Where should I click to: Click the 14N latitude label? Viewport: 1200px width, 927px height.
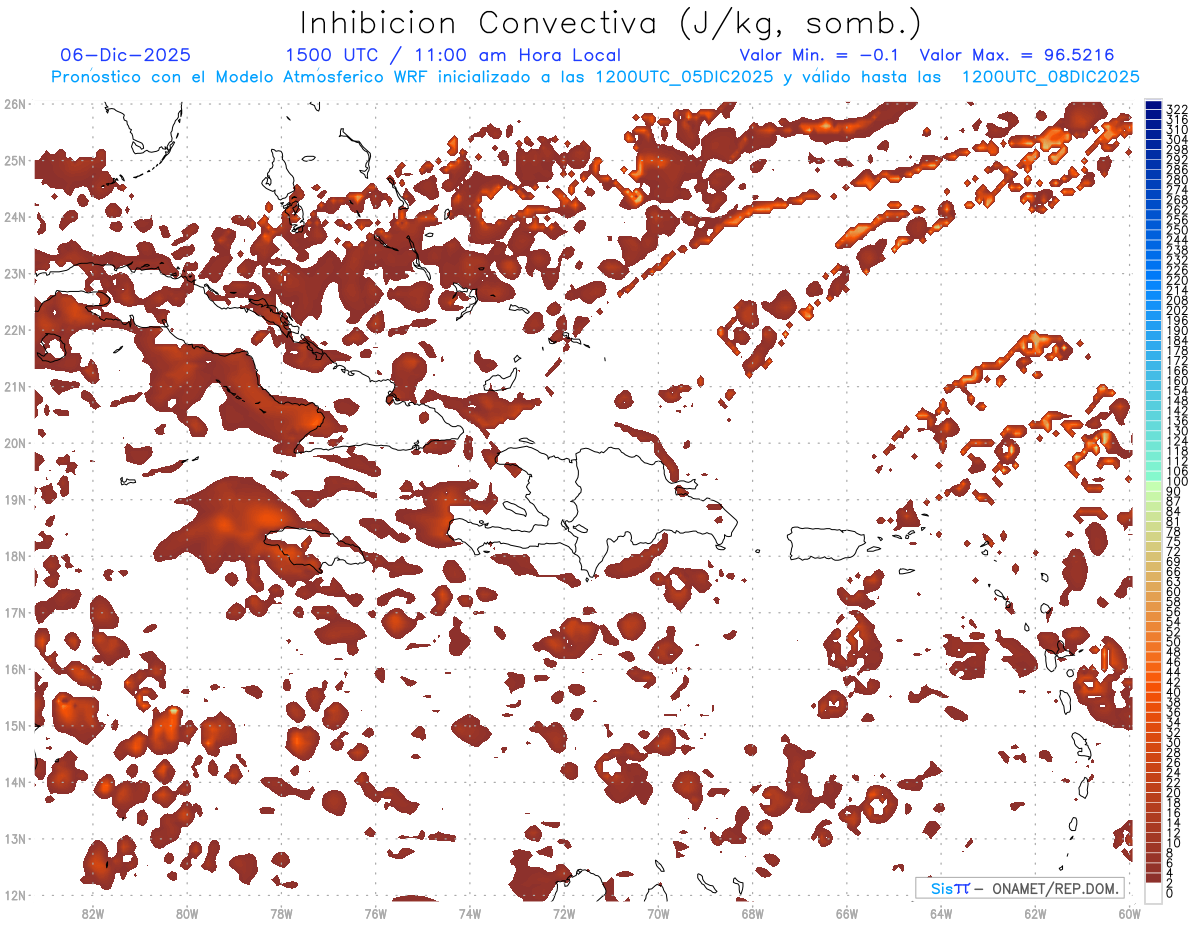click(14, 782)
